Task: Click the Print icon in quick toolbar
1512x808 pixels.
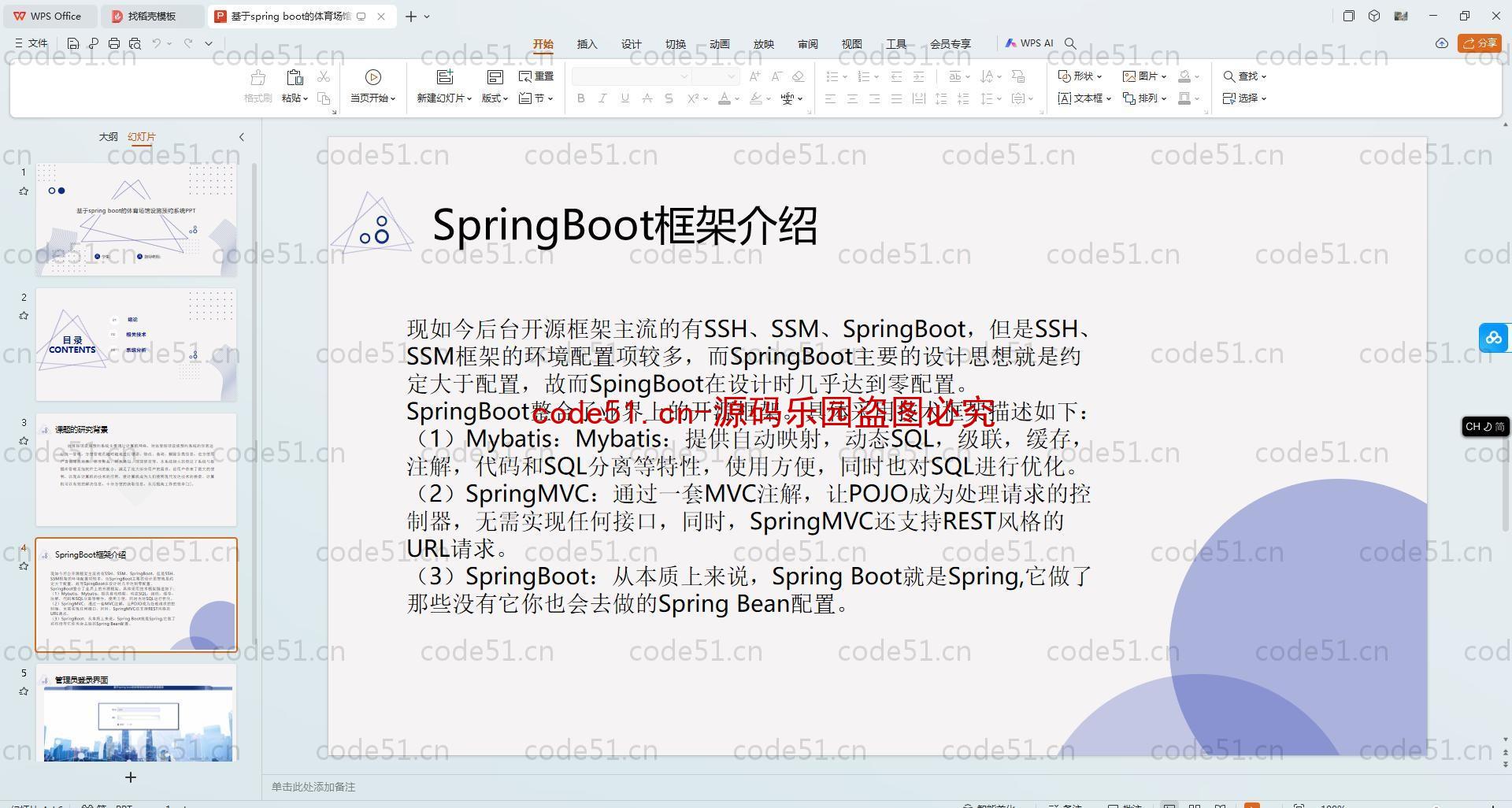Action: 114,43
